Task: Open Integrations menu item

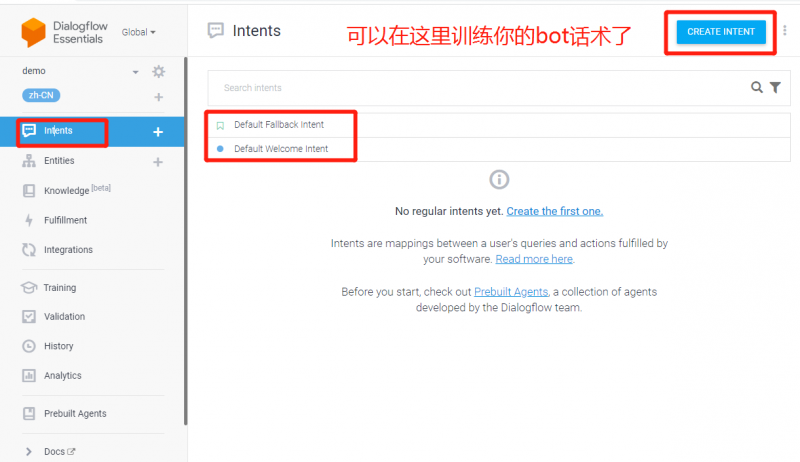Action: pos(68,250)
